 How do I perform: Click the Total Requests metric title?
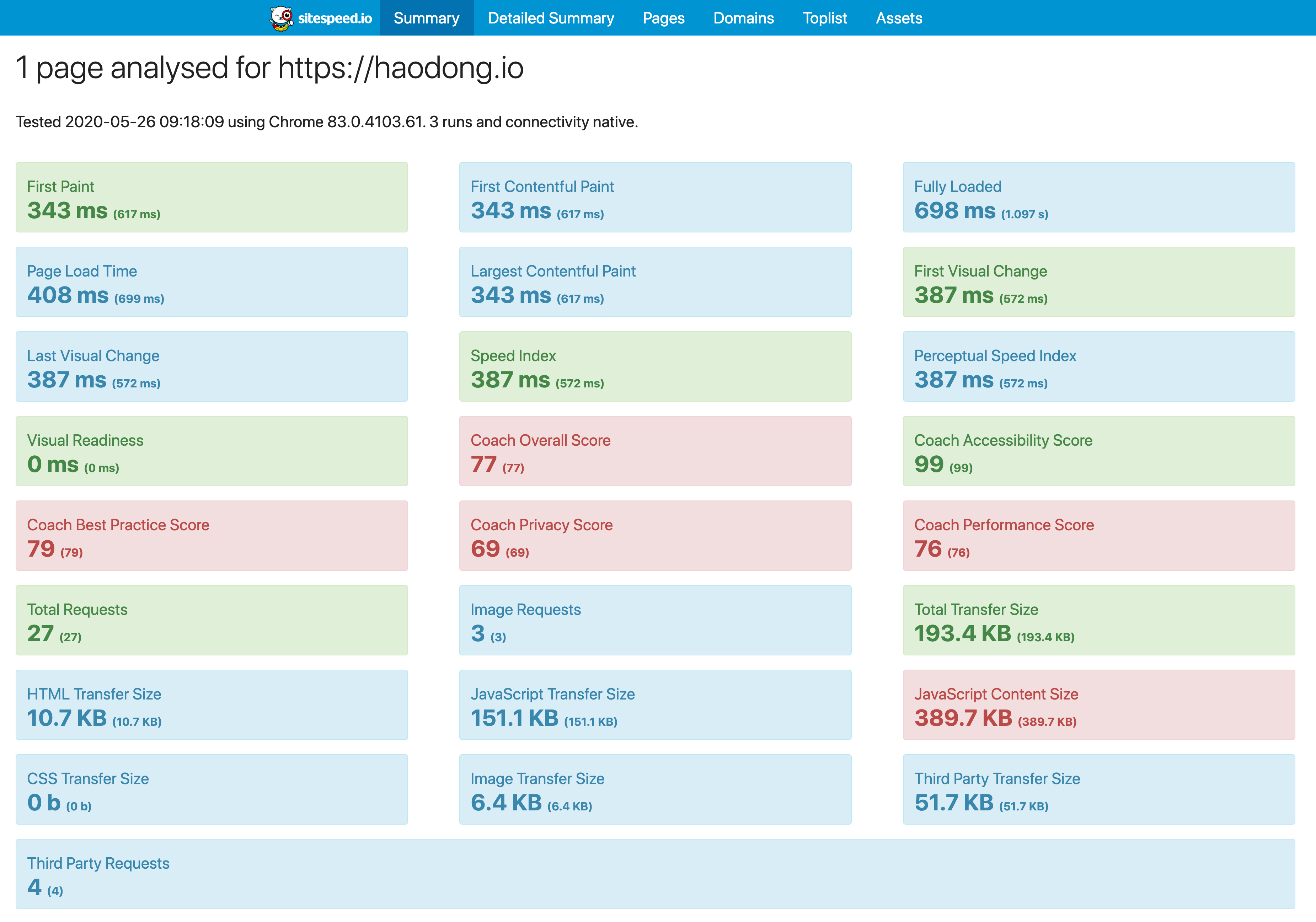(77, 609)
